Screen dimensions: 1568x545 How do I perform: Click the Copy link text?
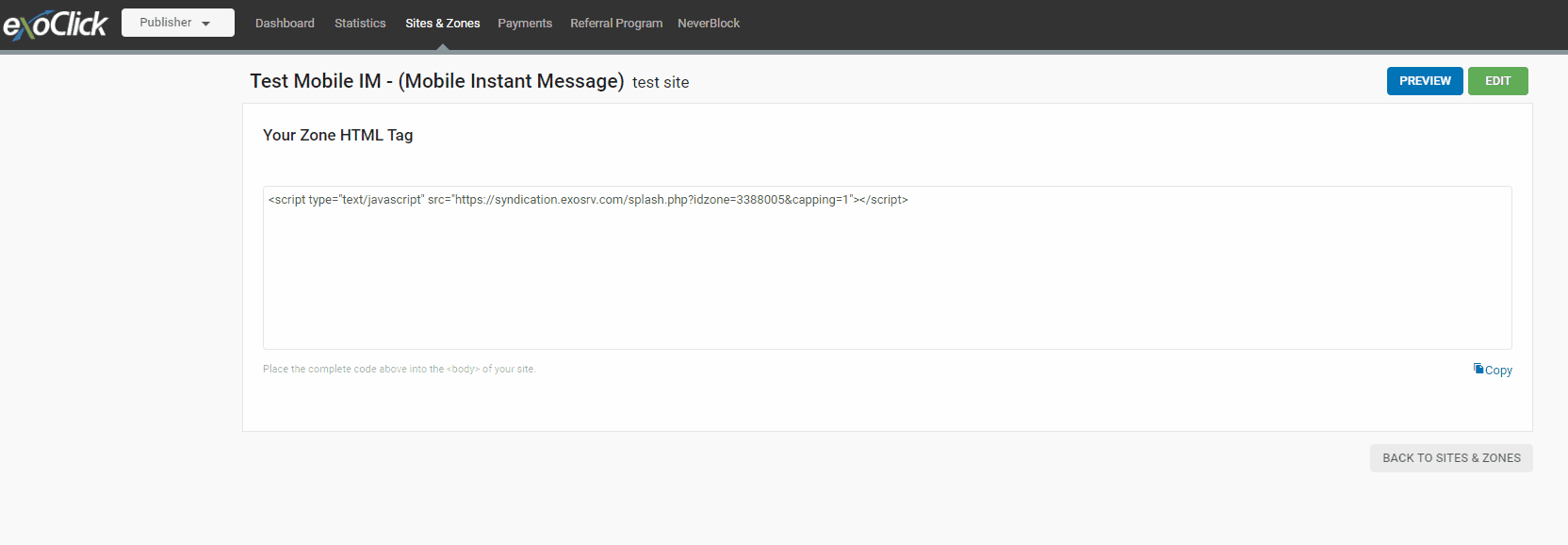click(x=1499, y=371)
